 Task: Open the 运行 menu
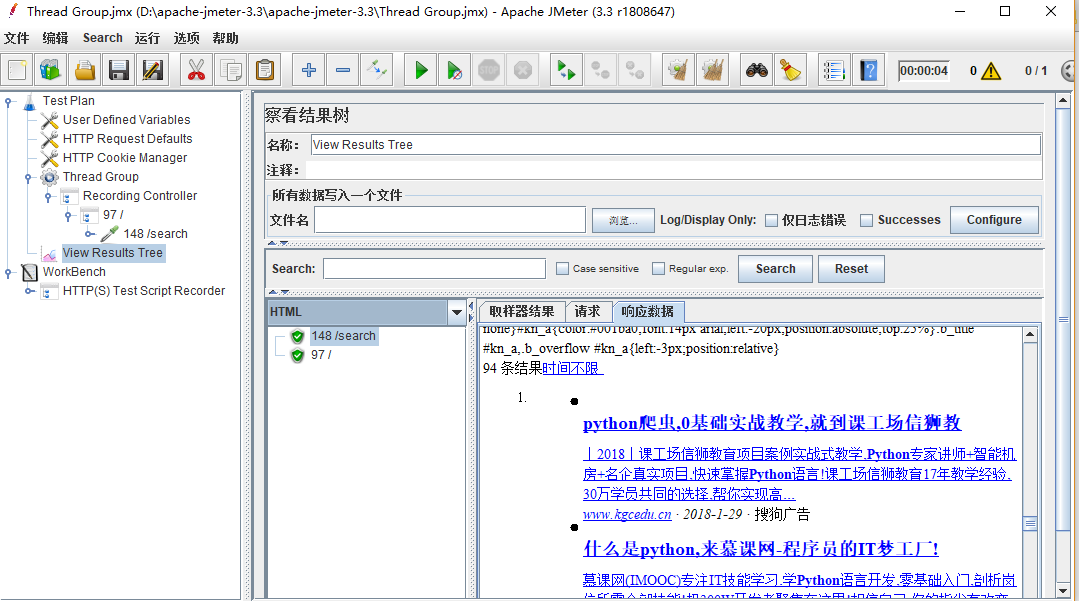pyautogui.click(x=147, y=38)
